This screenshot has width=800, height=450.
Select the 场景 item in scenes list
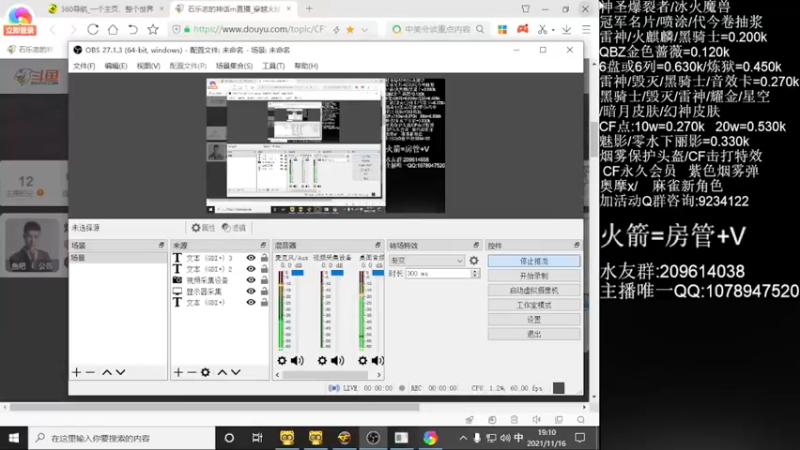point(118,258)
